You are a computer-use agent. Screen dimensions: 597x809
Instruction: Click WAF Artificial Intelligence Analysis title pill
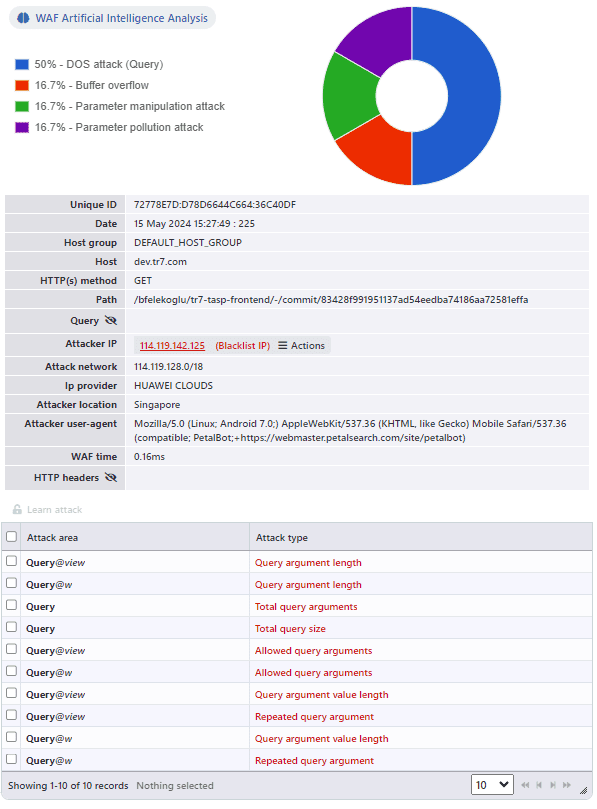point(112,18)
